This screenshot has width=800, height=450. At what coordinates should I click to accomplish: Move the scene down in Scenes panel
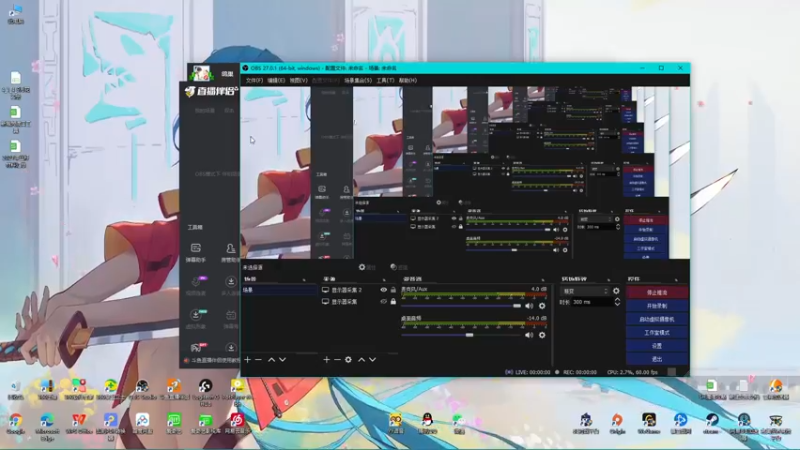(x=282, y=360)
